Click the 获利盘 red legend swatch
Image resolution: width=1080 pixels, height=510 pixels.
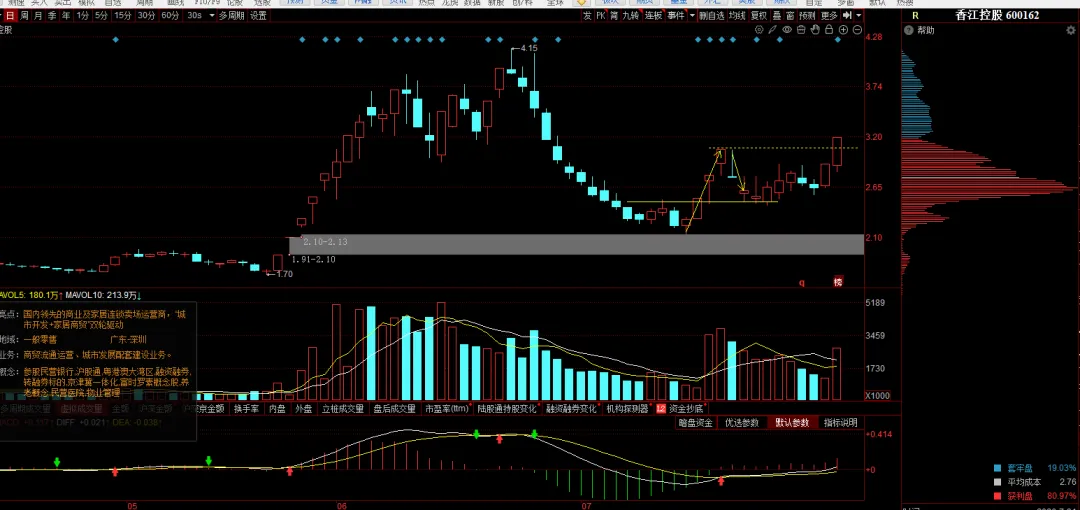(997, 496)
